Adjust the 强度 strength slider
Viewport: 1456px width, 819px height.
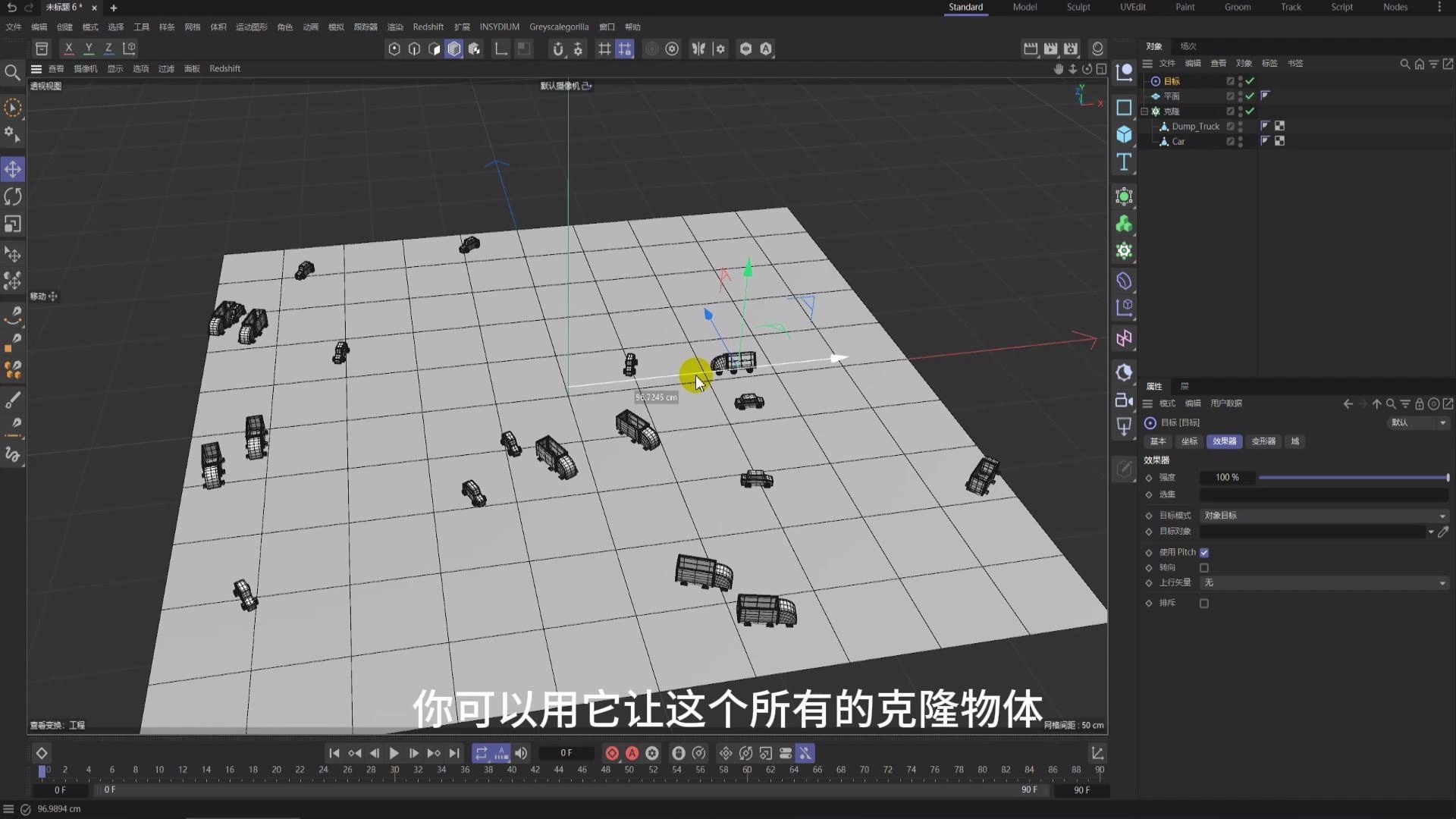pos(1350,478)
